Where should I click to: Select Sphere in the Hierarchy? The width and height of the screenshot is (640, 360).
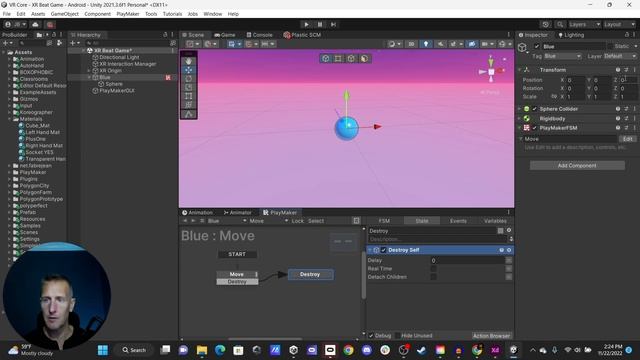(114, 84)
